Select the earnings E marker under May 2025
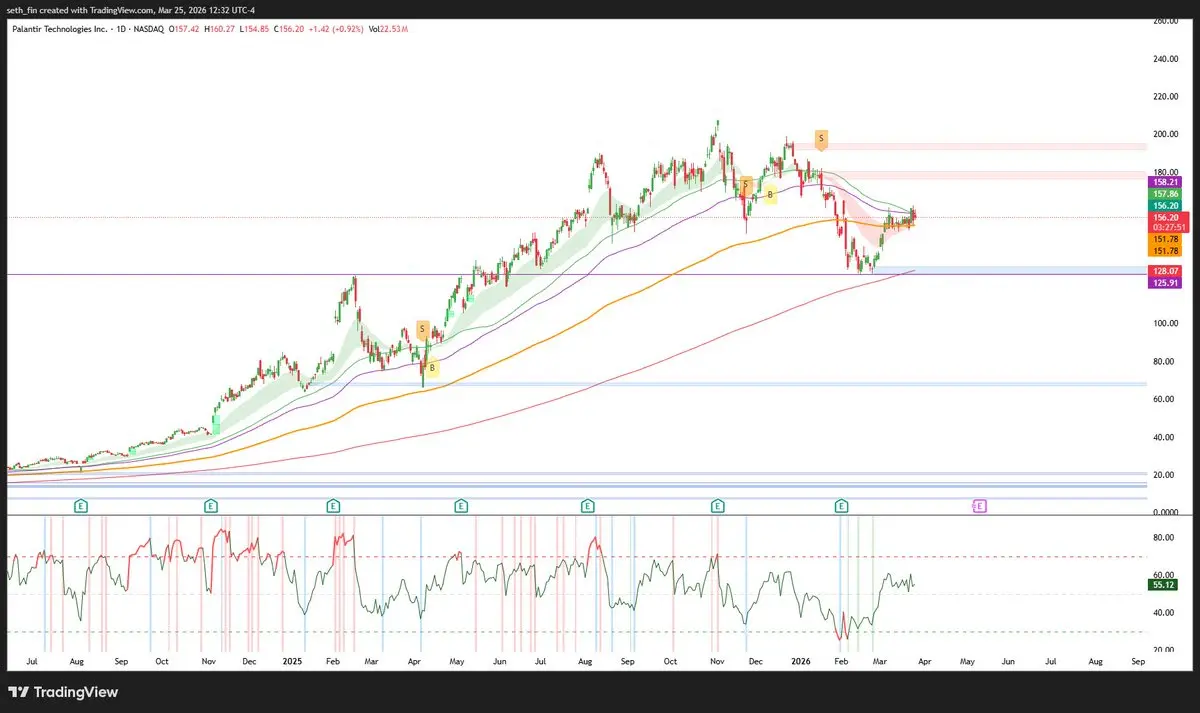Image resolution: width=1200 pixels, height=713 pixels. pos(460,507)
